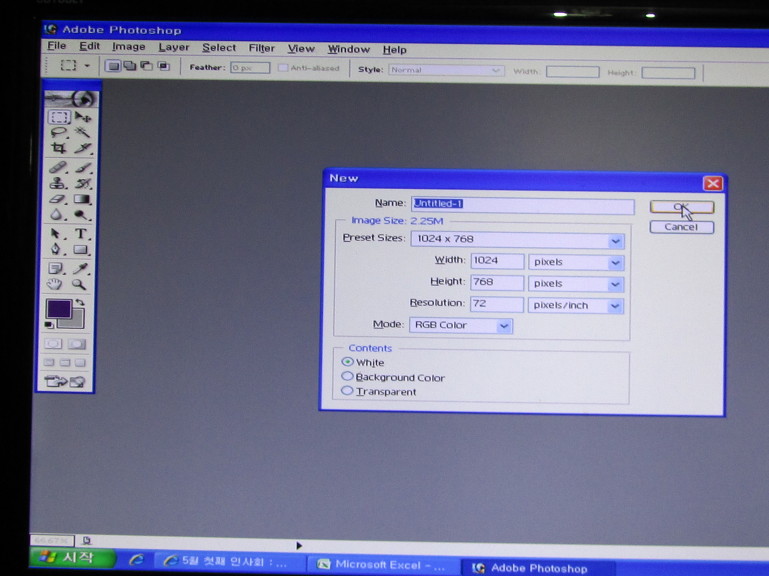
Task: Select the Slice tool
Action: click(x=82, y=148)
